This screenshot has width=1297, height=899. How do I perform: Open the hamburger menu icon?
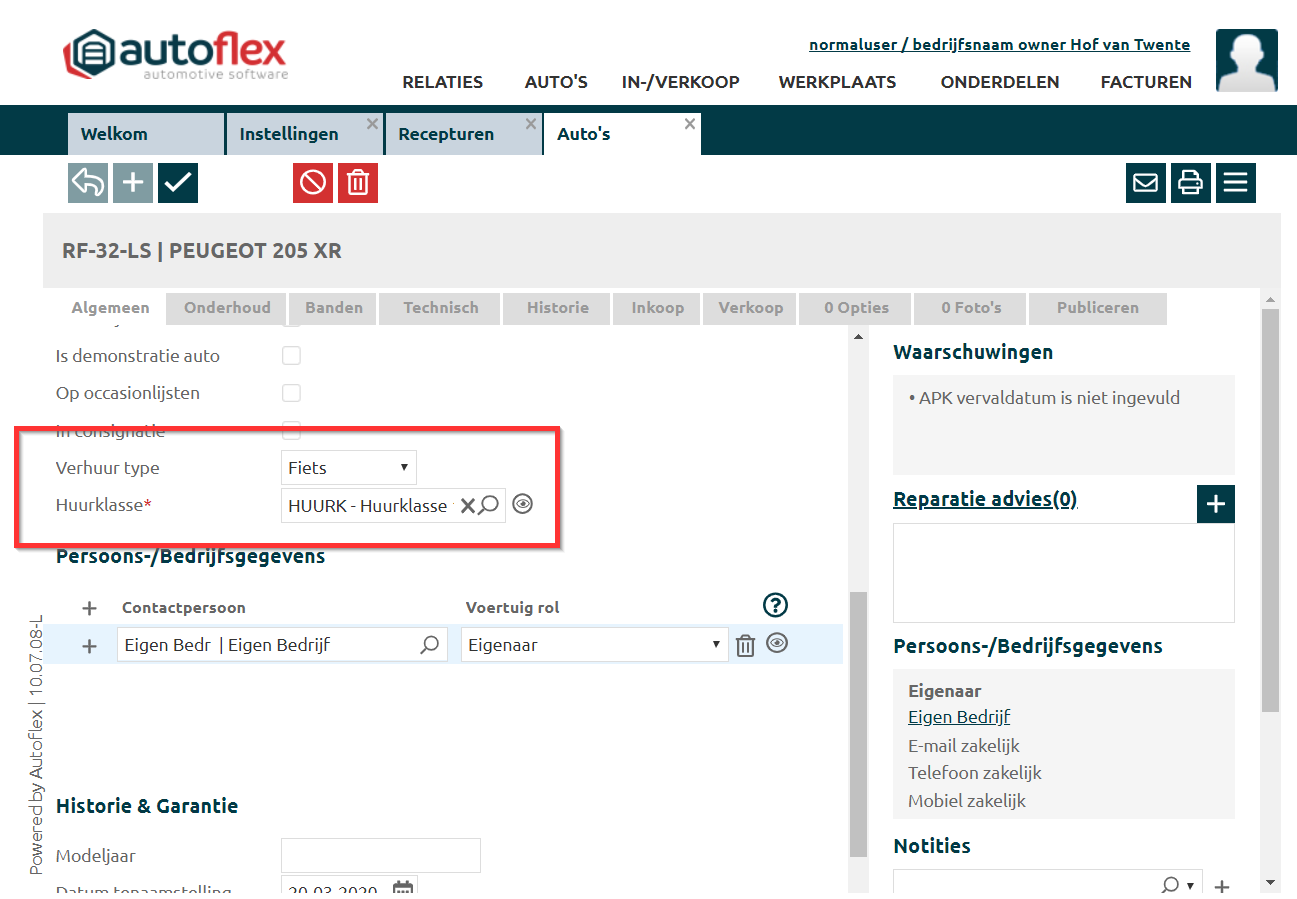1236,183
